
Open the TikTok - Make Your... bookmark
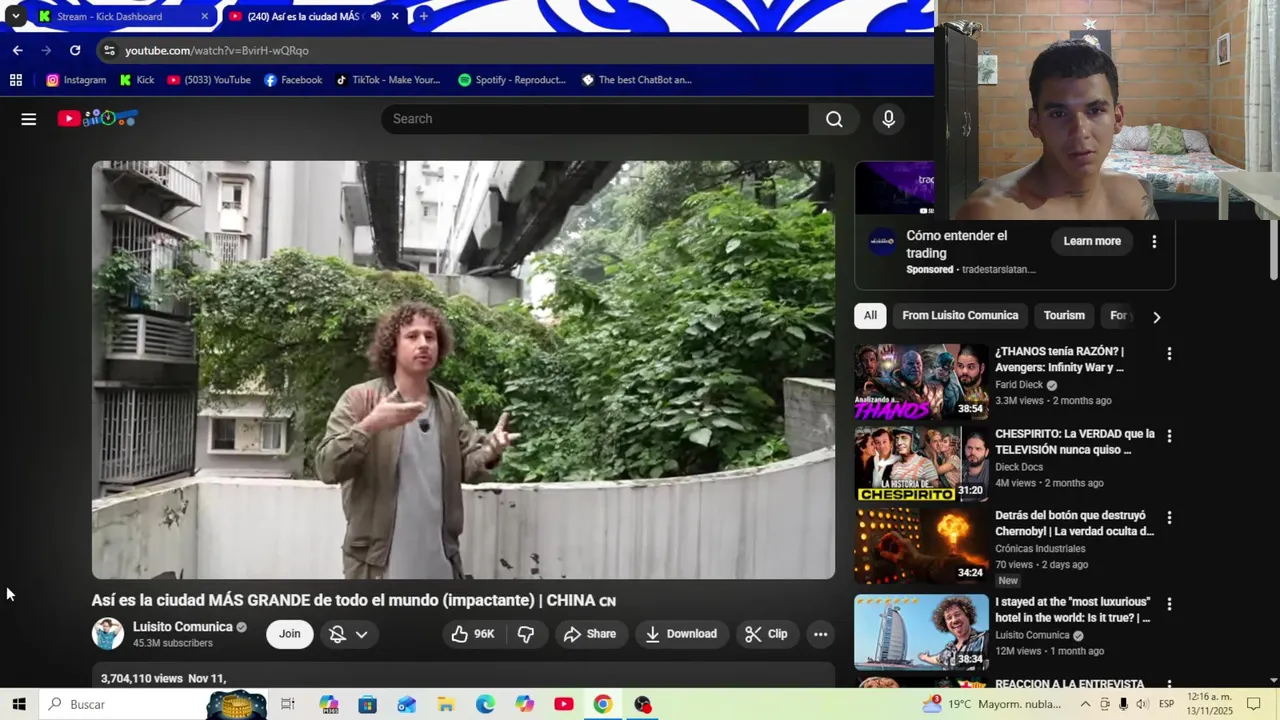(x=388, y=80)
